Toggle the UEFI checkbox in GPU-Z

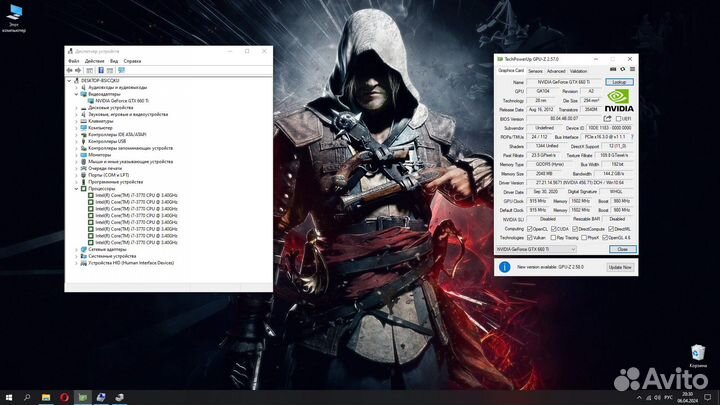(619, 119)
